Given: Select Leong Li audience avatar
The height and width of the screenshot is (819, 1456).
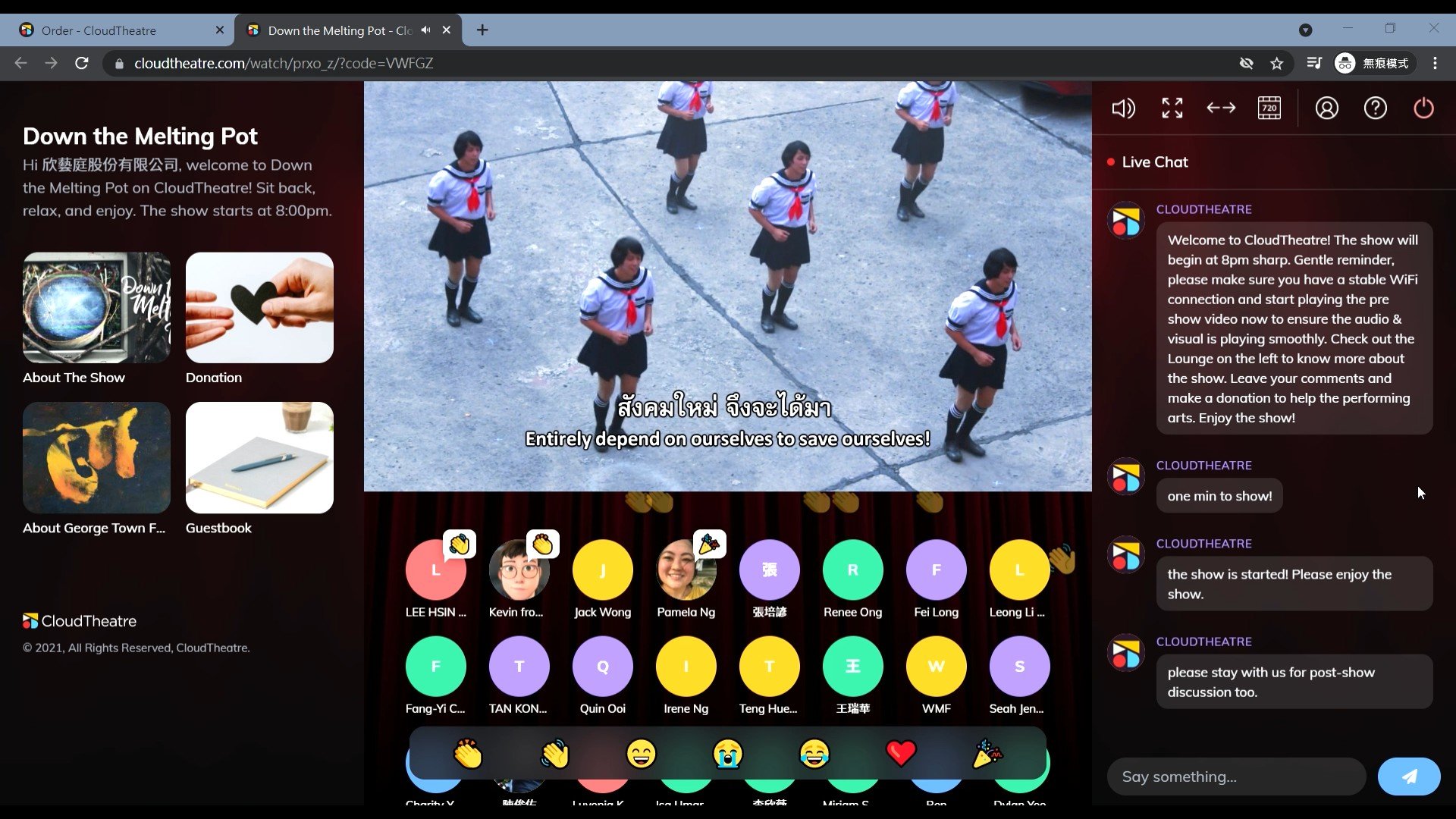Looking at the screenshot, I should coord(1020,570).
